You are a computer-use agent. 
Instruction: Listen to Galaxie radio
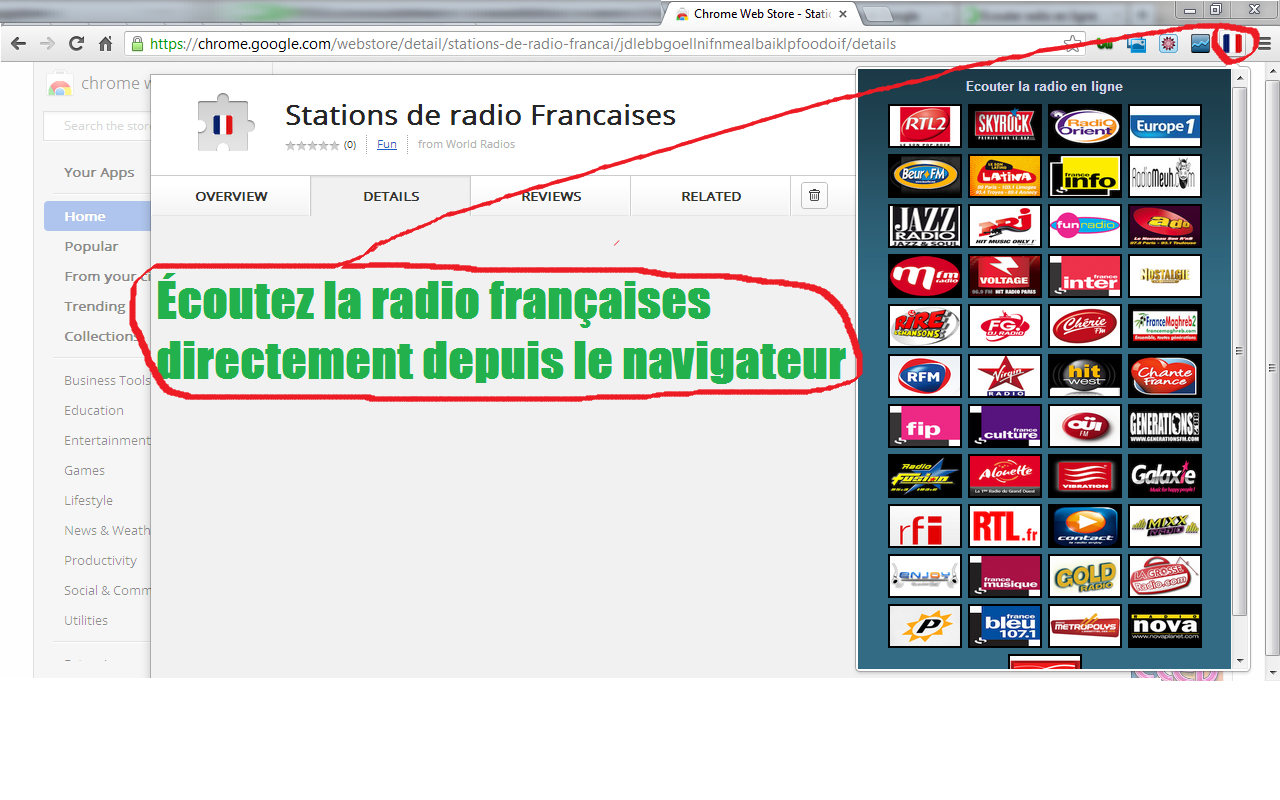coord(1165,476)
